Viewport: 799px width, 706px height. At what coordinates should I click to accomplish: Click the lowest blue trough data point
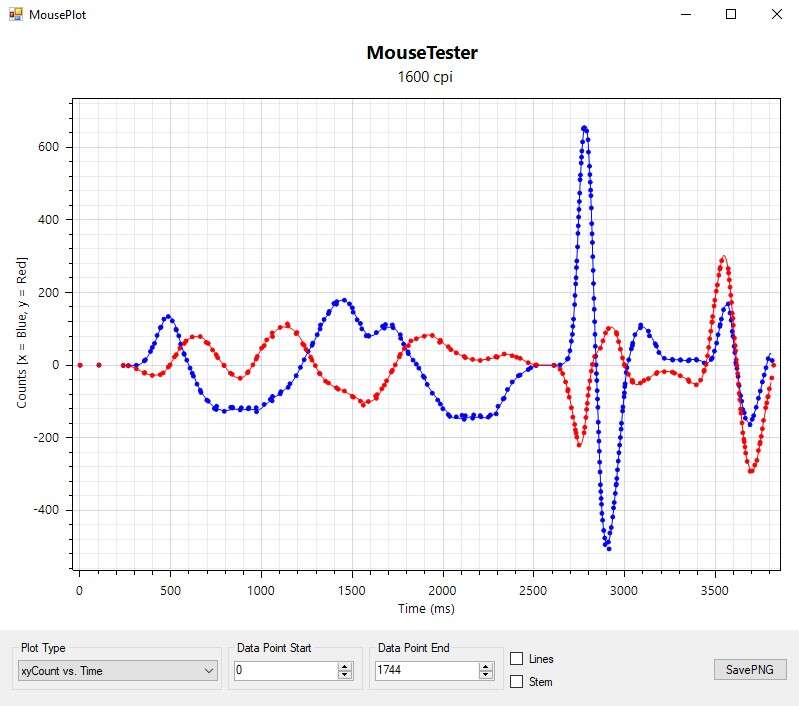coord(607,547)
